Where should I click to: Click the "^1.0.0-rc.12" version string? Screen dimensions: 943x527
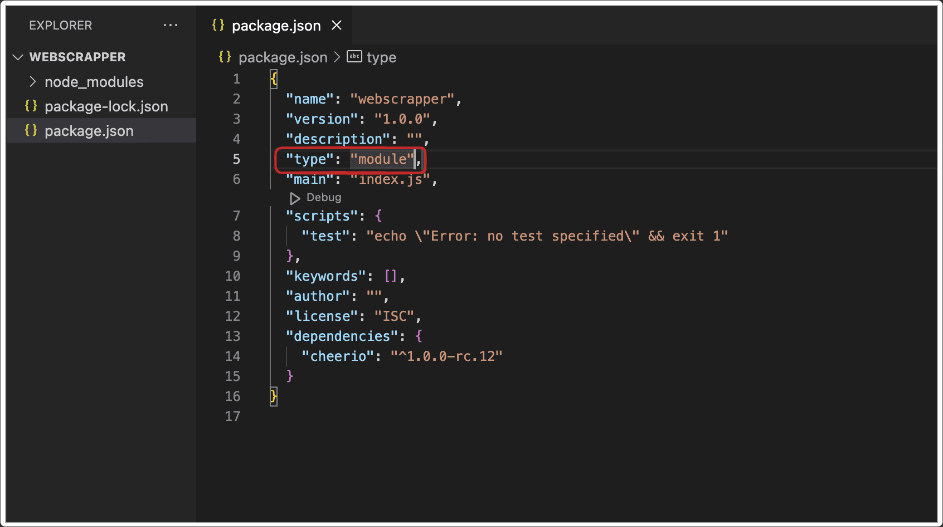pos(446,356)
